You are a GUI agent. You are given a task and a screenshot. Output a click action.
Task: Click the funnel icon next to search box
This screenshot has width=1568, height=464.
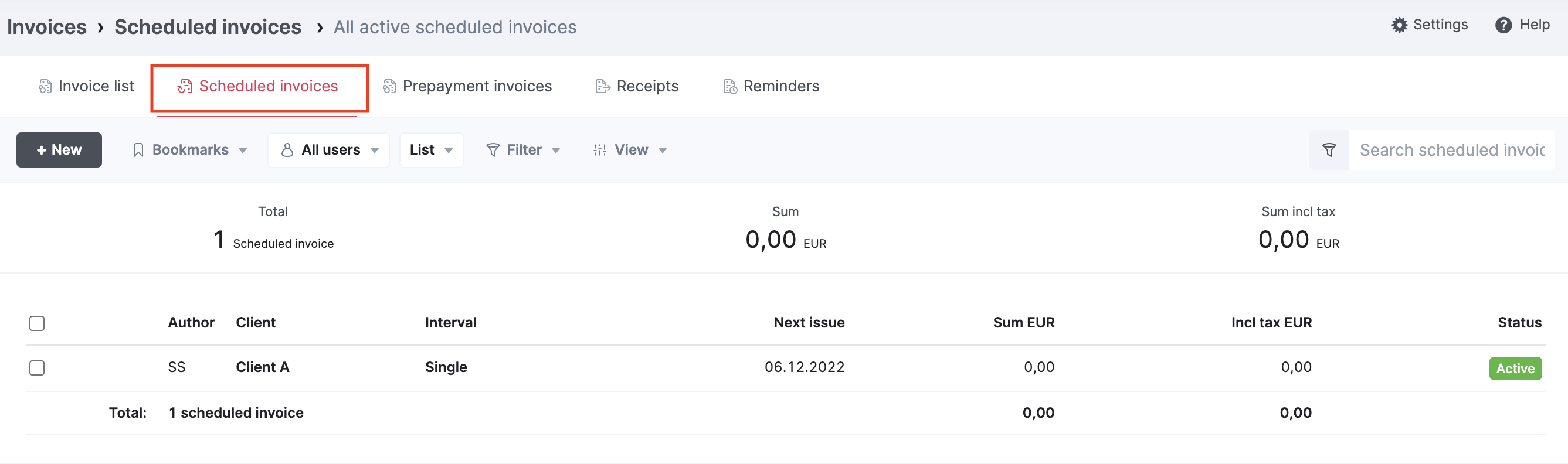click(x=1329, y=149)
